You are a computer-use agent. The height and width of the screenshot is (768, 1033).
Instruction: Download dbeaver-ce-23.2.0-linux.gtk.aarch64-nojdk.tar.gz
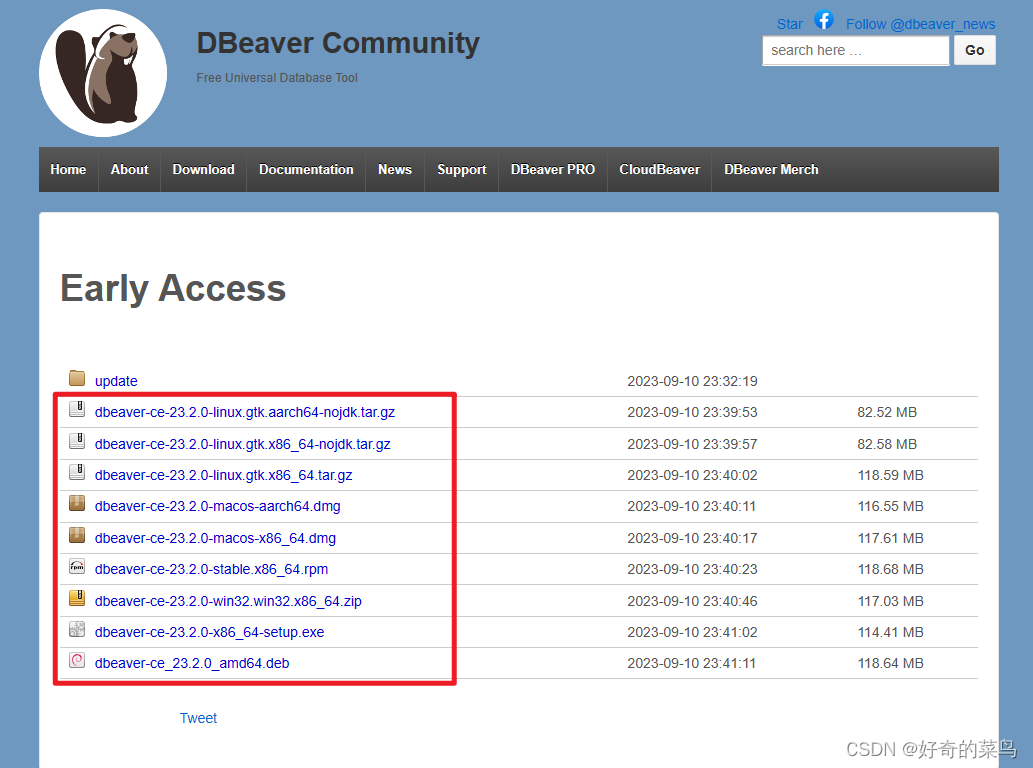pos(245,412)
